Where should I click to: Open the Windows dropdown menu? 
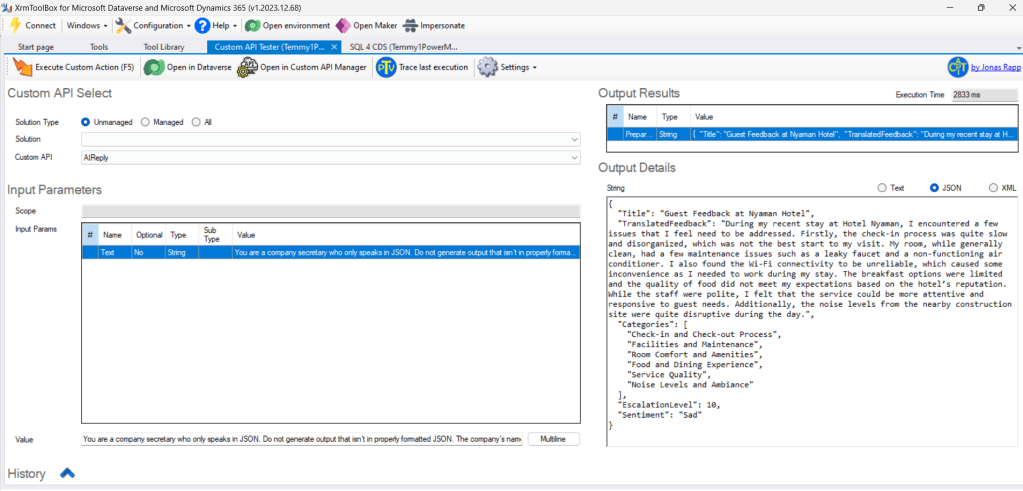point(87,25)
